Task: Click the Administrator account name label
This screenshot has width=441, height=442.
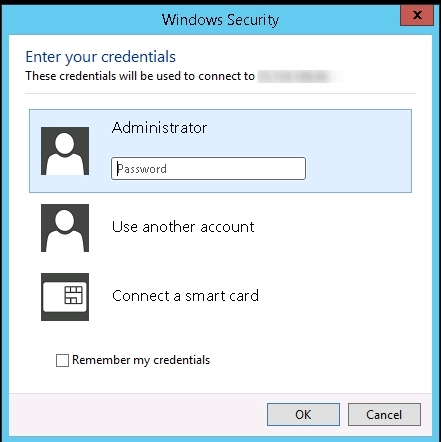Action: click(x=159, y=128)
